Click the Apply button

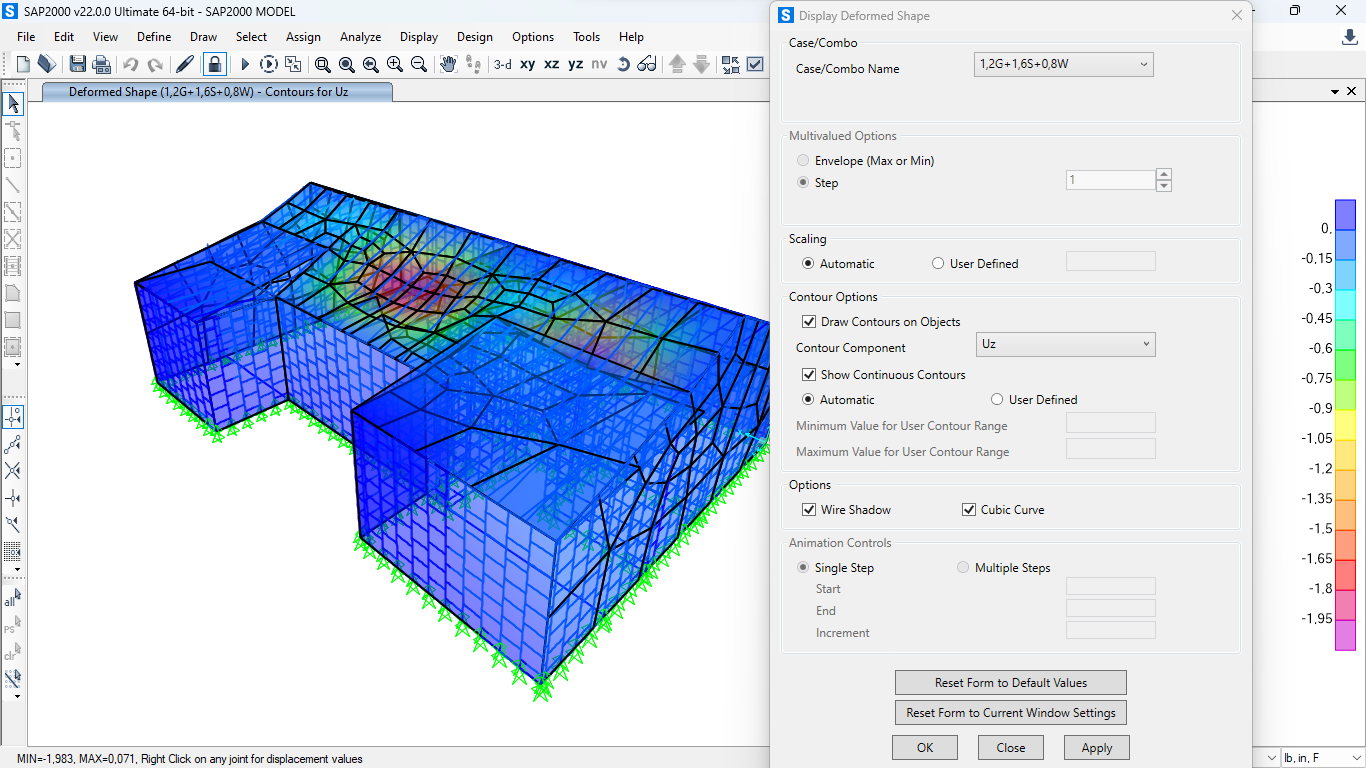point(1096,748)
